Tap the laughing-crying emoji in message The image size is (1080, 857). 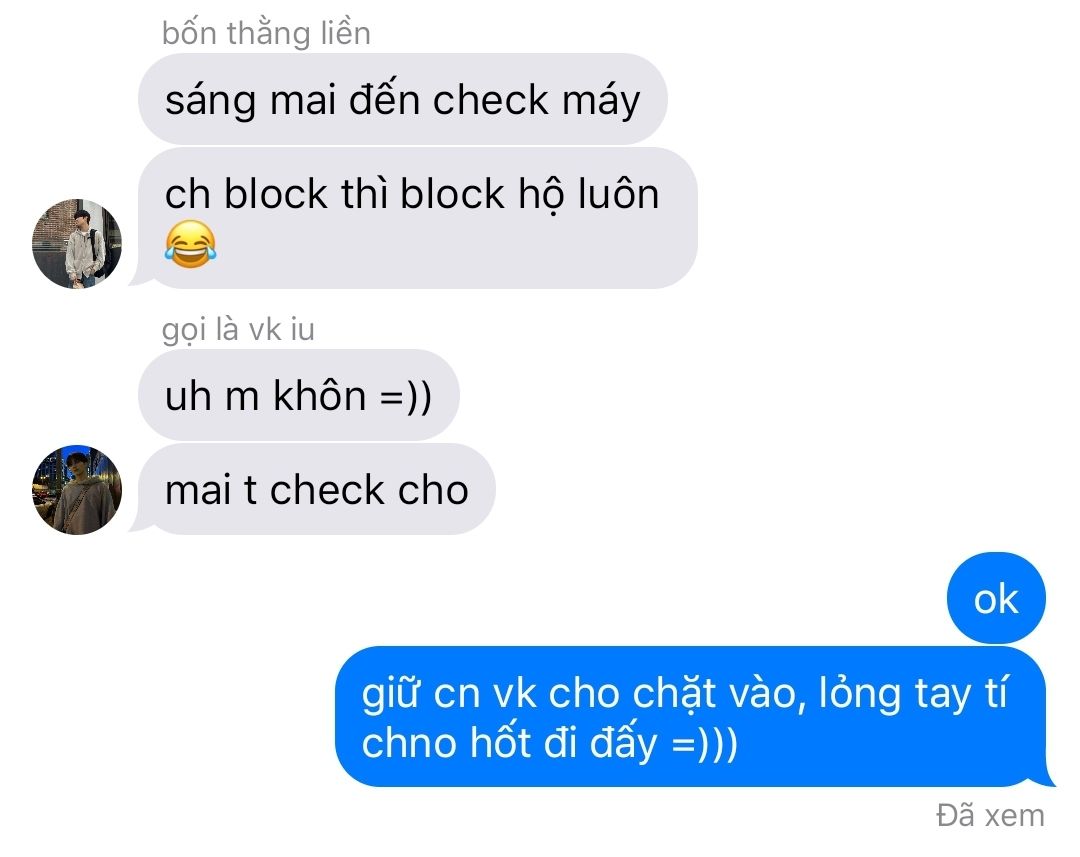pyautogui.click(x=190, y=245)
